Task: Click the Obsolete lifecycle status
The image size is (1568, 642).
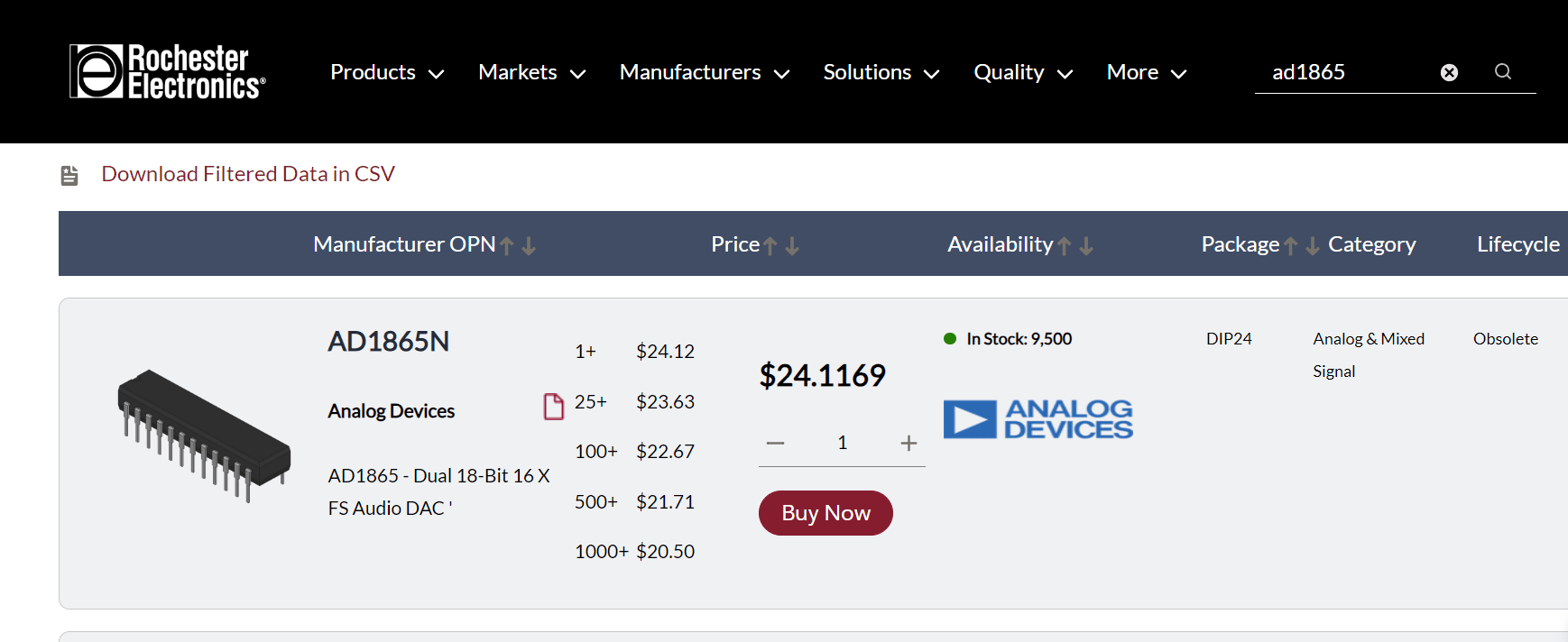Action: tap(1506, 339)
